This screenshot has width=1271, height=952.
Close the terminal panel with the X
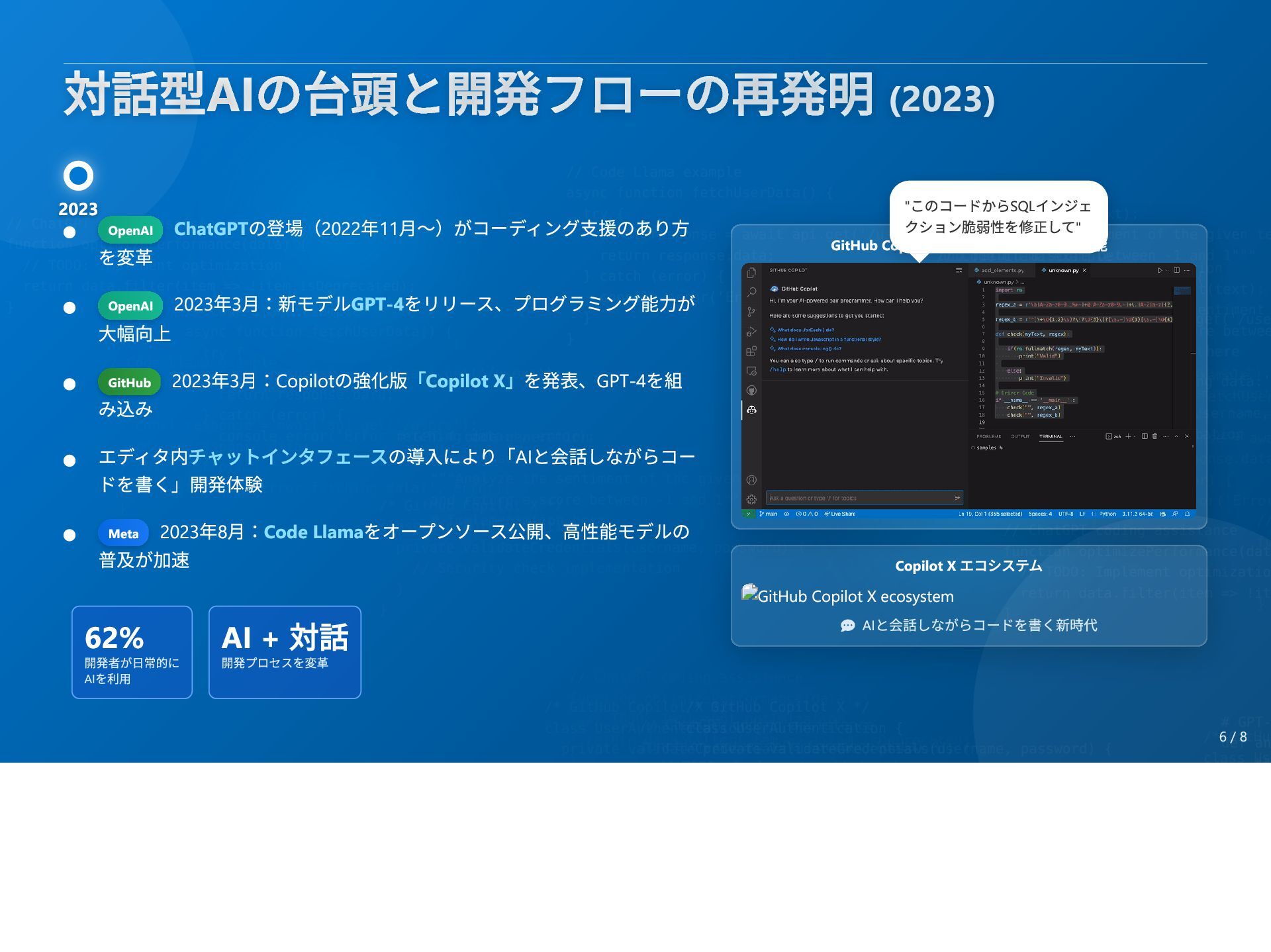pyautogui.click(x=1187, y=436)
